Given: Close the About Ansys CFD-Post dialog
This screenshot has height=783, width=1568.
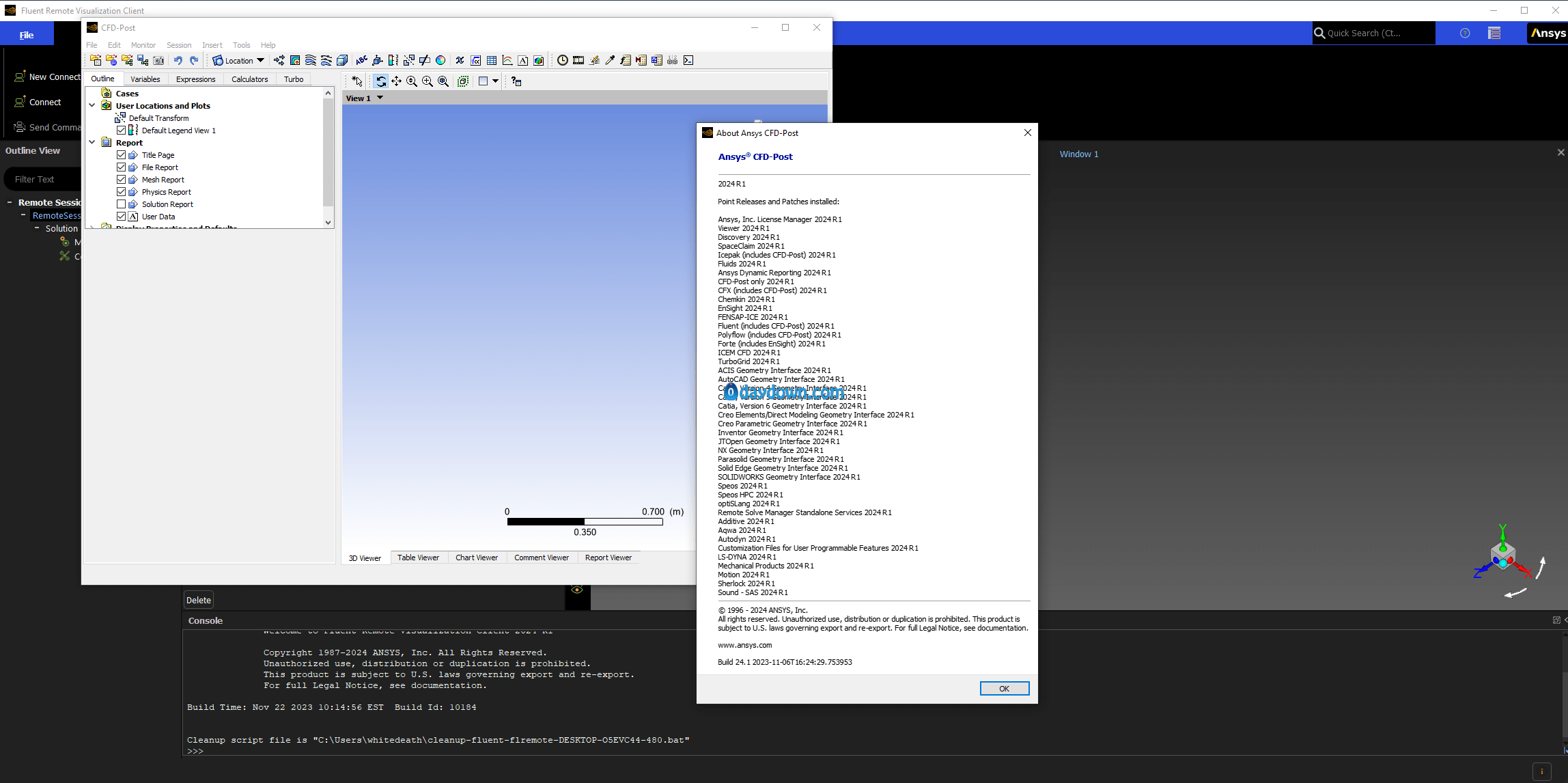Looking at the screenshot, I should click(x=1027, y=133).
